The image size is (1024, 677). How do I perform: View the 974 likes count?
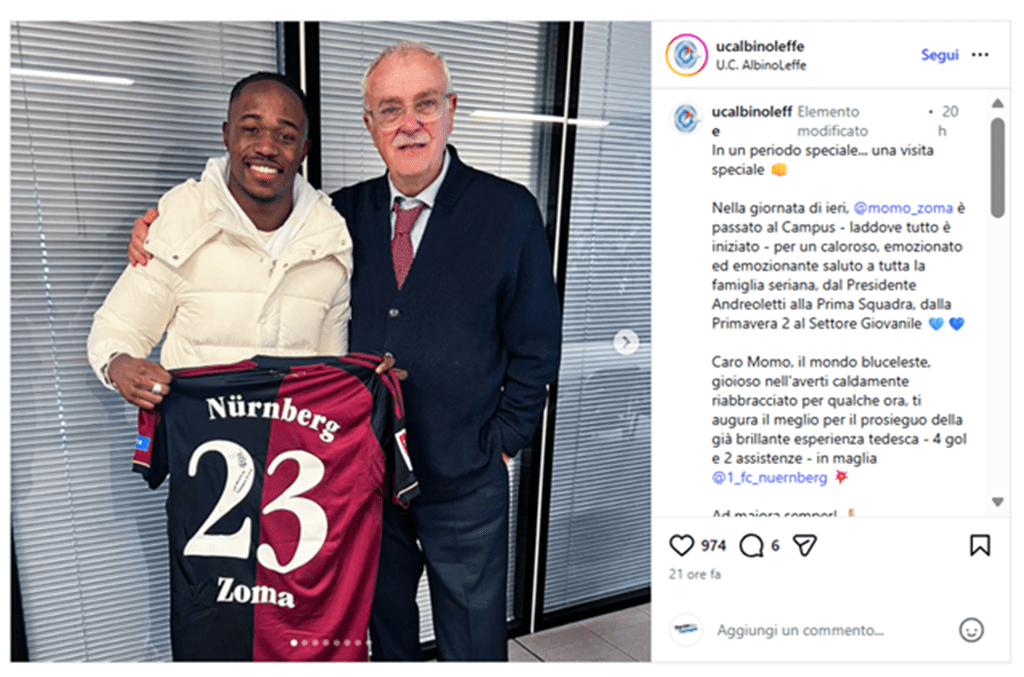tap(713, 545)
